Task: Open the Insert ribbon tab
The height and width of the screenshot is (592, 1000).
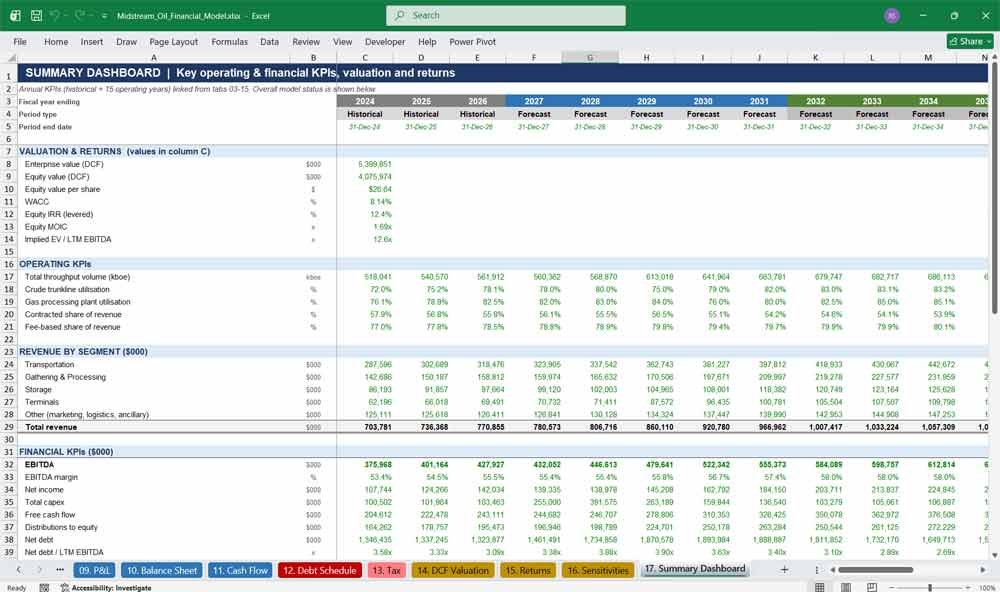Action: pos(92,41)
